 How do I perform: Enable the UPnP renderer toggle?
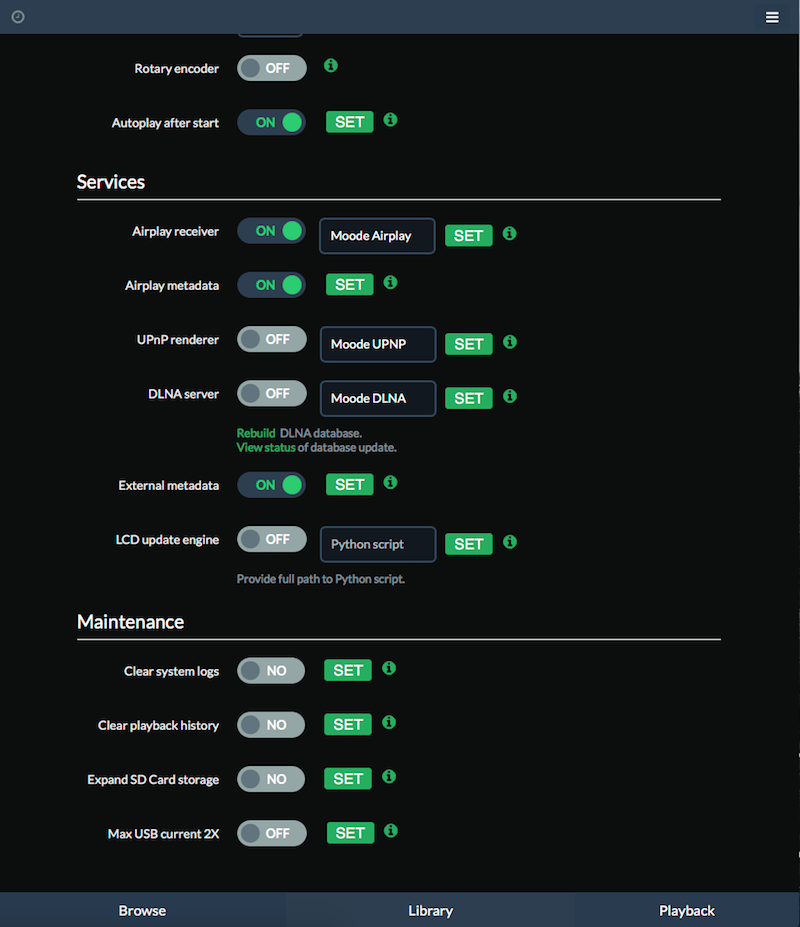271,339
